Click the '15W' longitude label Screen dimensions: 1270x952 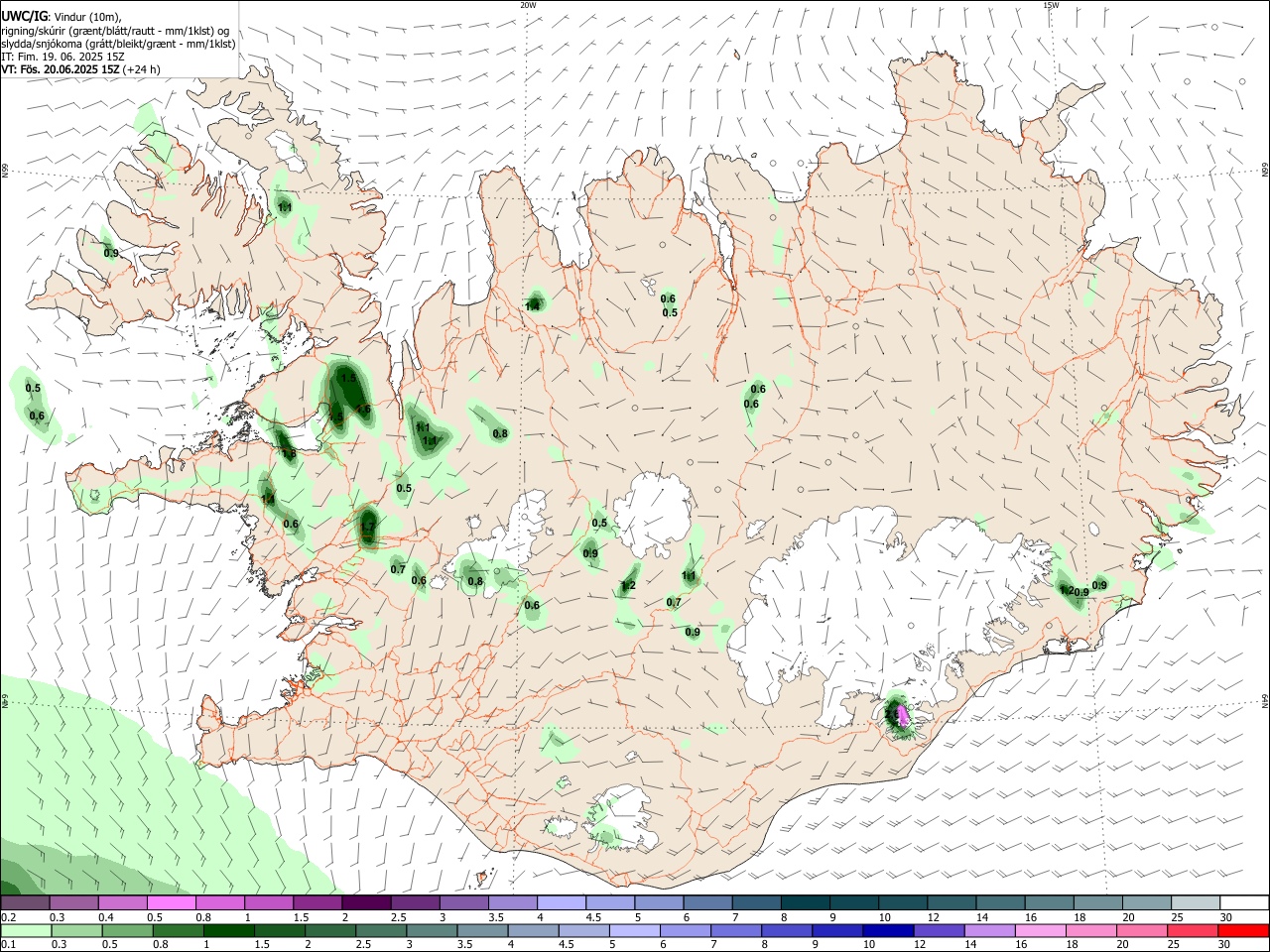pyautogui.click(x=1051, y=5)
